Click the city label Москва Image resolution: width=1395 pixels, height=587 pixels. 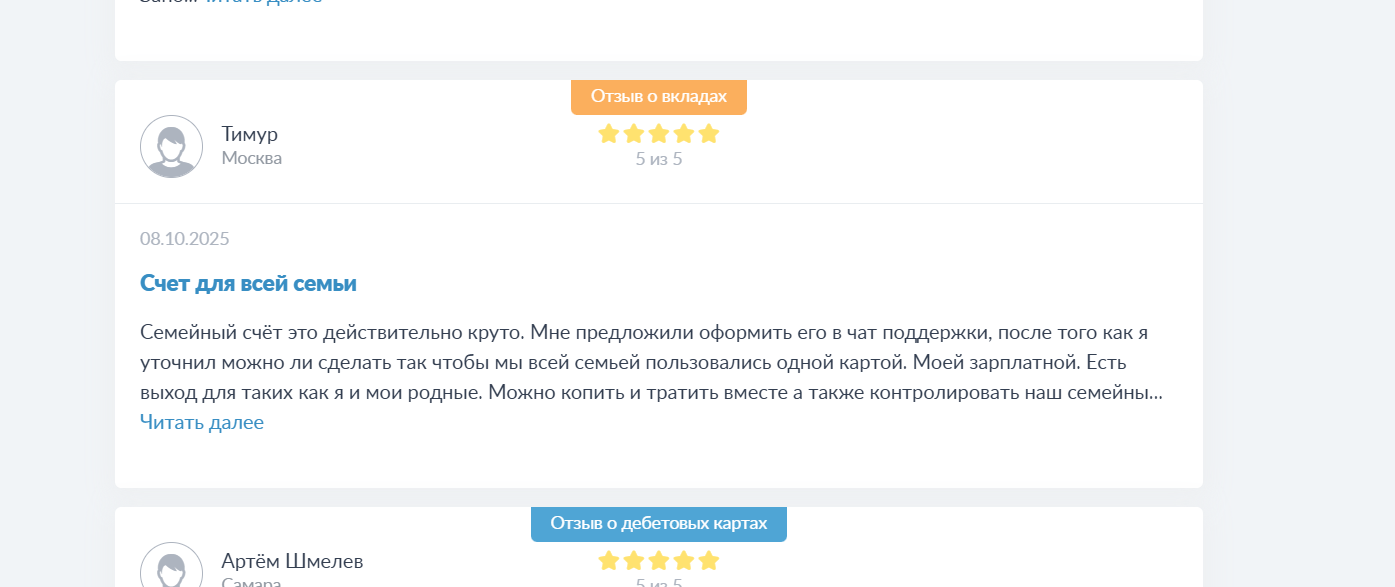coord(252,158)
